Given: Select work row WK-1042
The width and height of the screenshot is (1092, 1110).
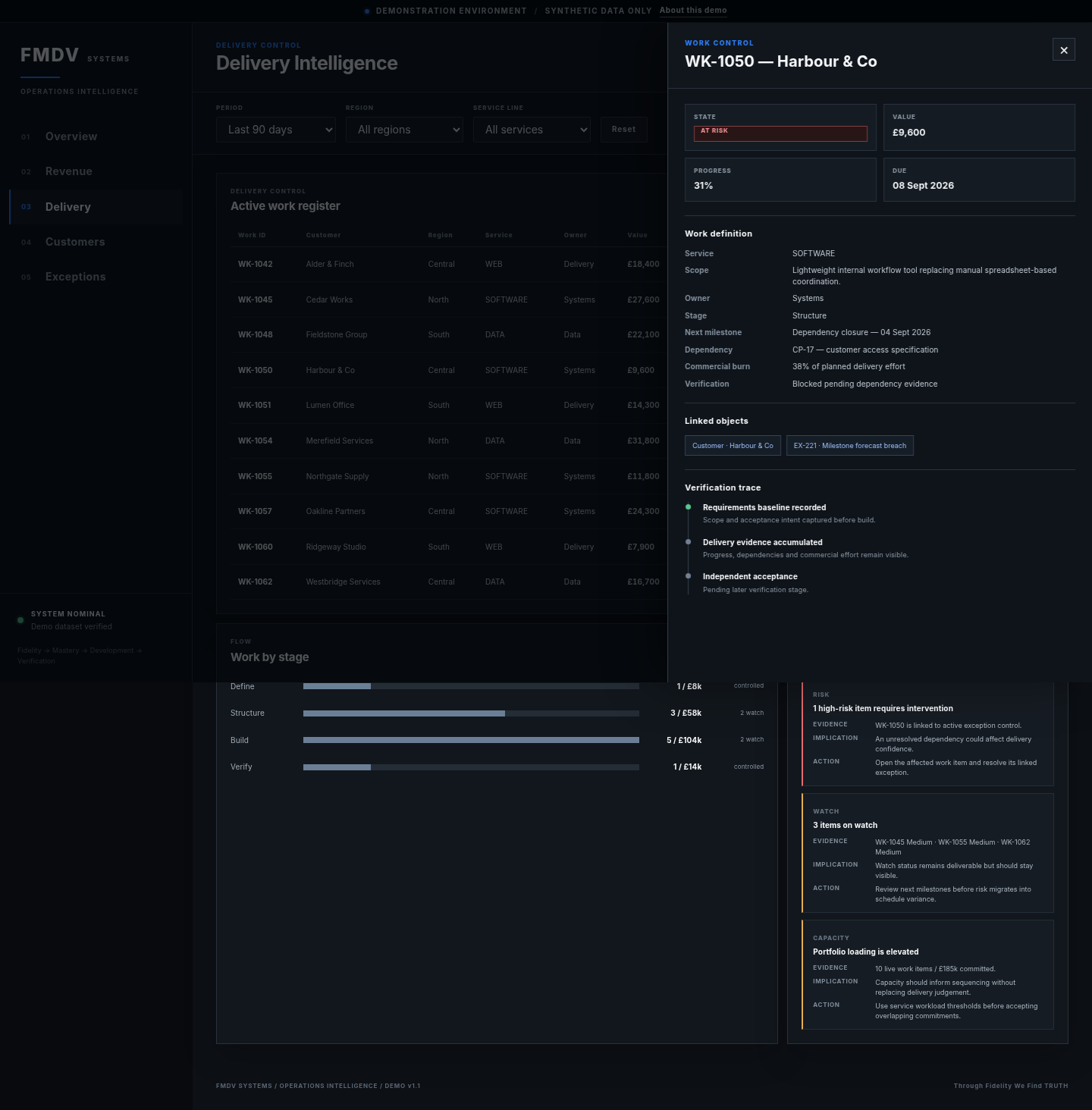Looking at the screenshot, I should pyautogui.click(x=449, y=264).
